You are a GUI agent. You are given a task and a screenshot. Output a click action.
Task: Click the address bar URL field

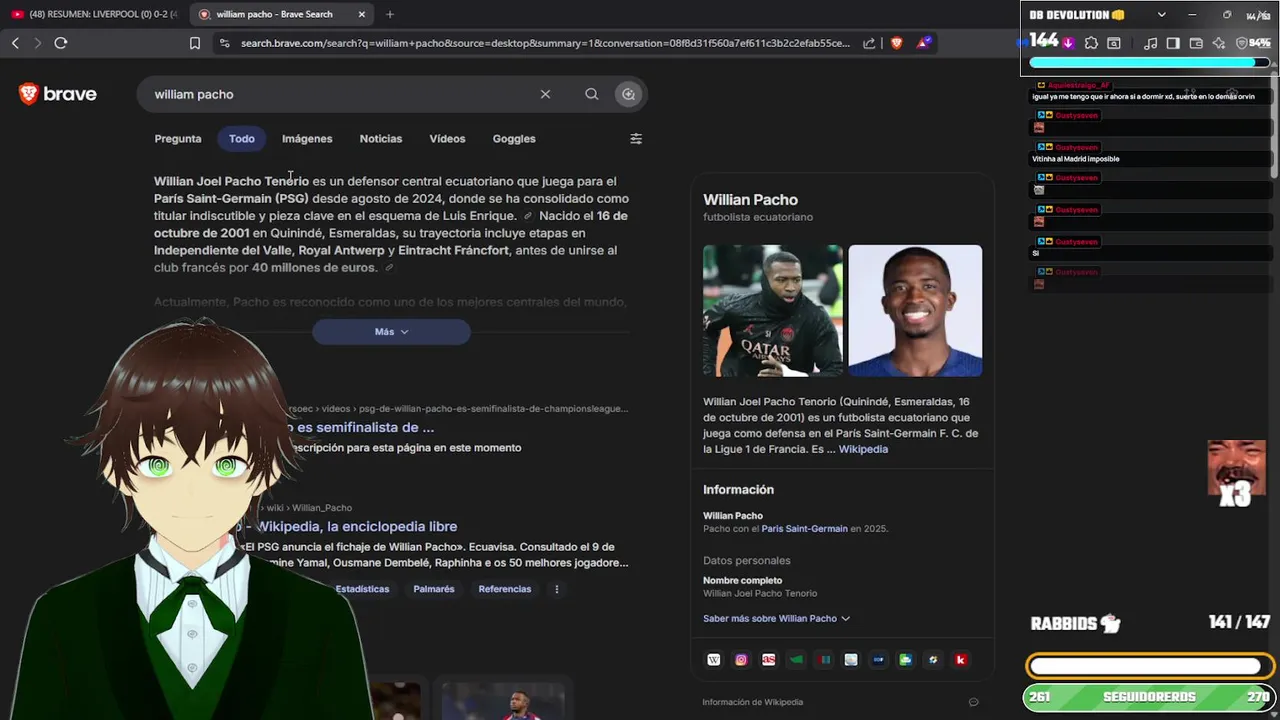(x=545, y=43)
